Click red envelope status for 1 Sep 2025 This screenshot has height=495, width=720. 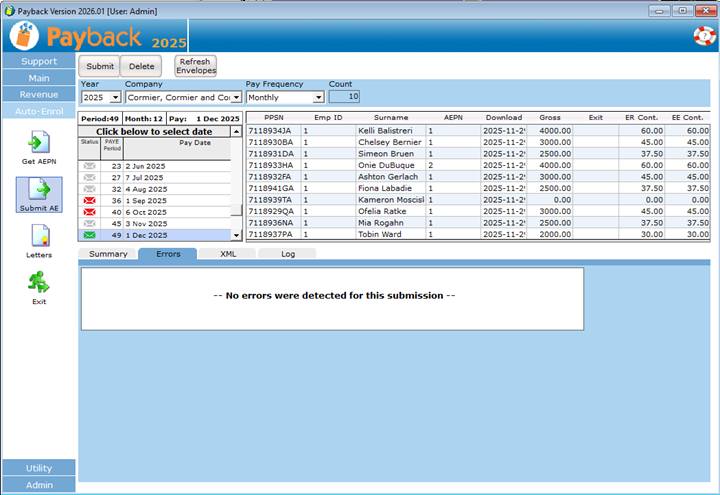coord(90,200)
